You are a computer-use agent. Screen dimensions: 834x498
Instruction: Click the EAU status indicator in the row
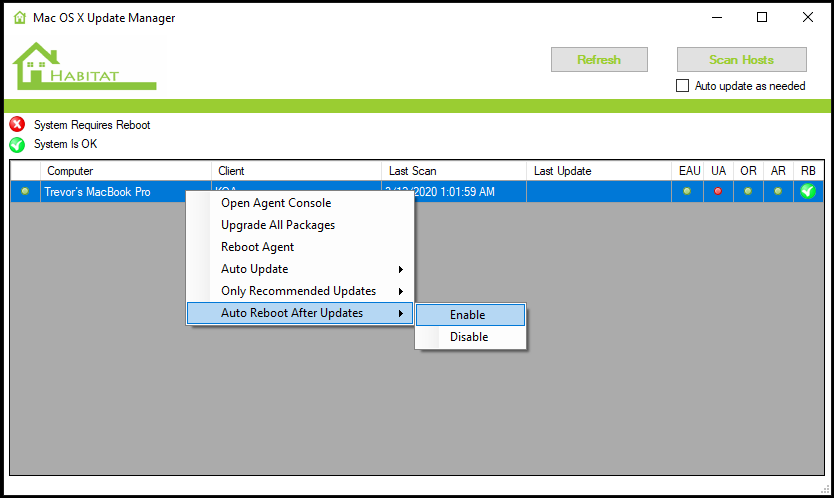pyautogui.click(x=687, y=192)
